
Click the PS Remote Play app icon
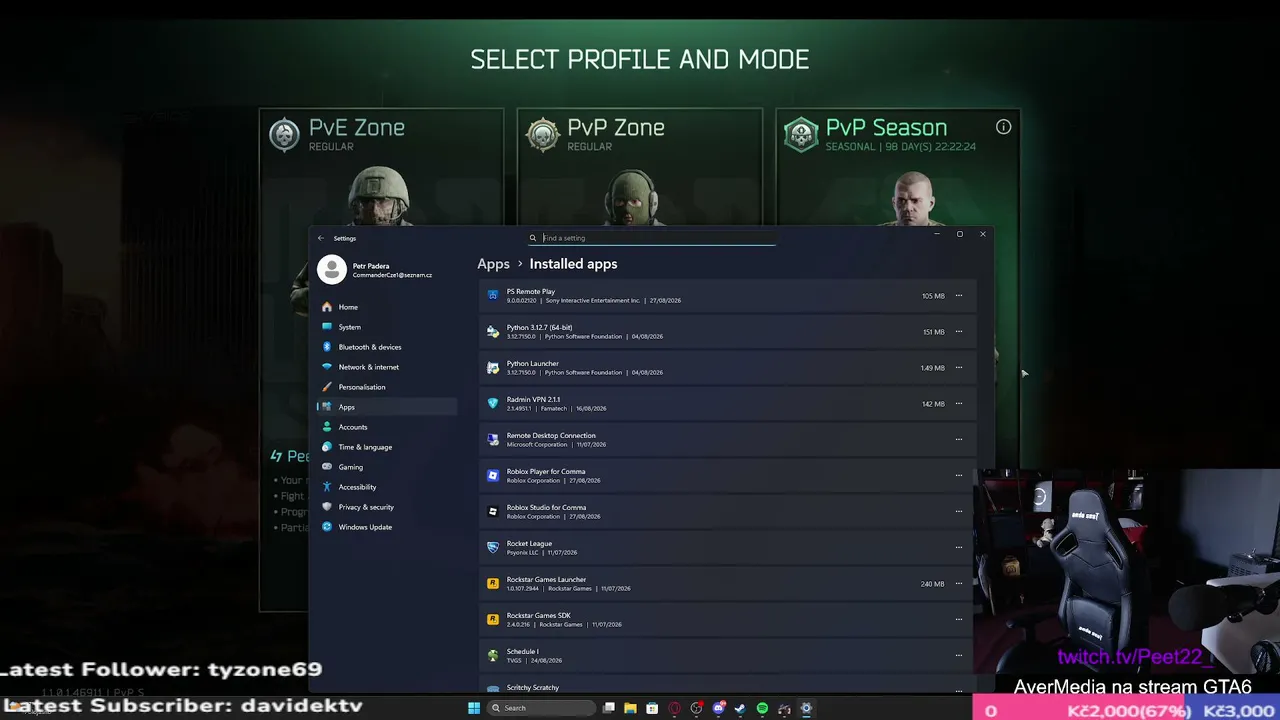pyautogui.click(x=492, y=296)
